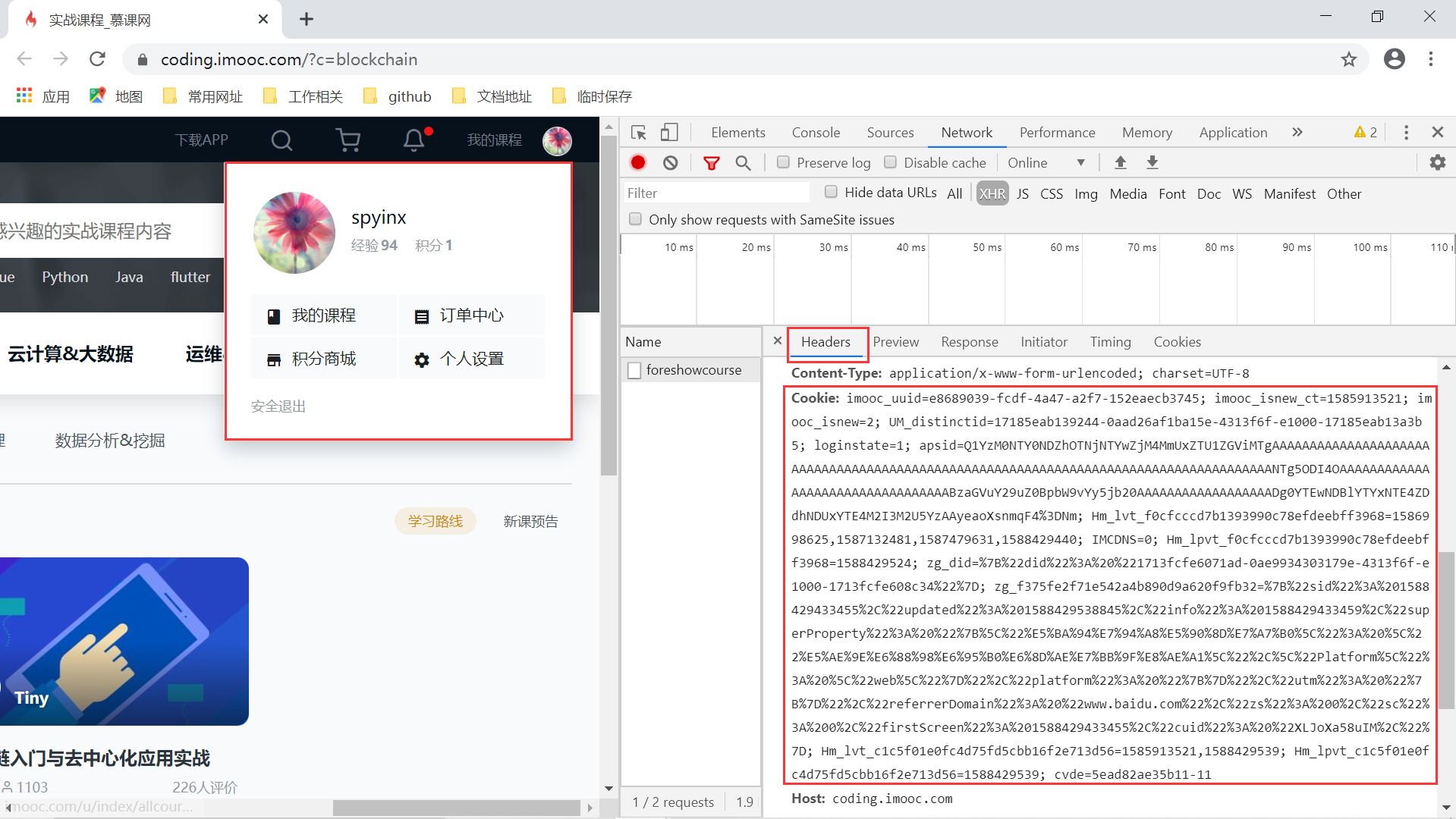Click the DevTools inspect element icon
The image size is (1456, 819).
click(639, 133)
